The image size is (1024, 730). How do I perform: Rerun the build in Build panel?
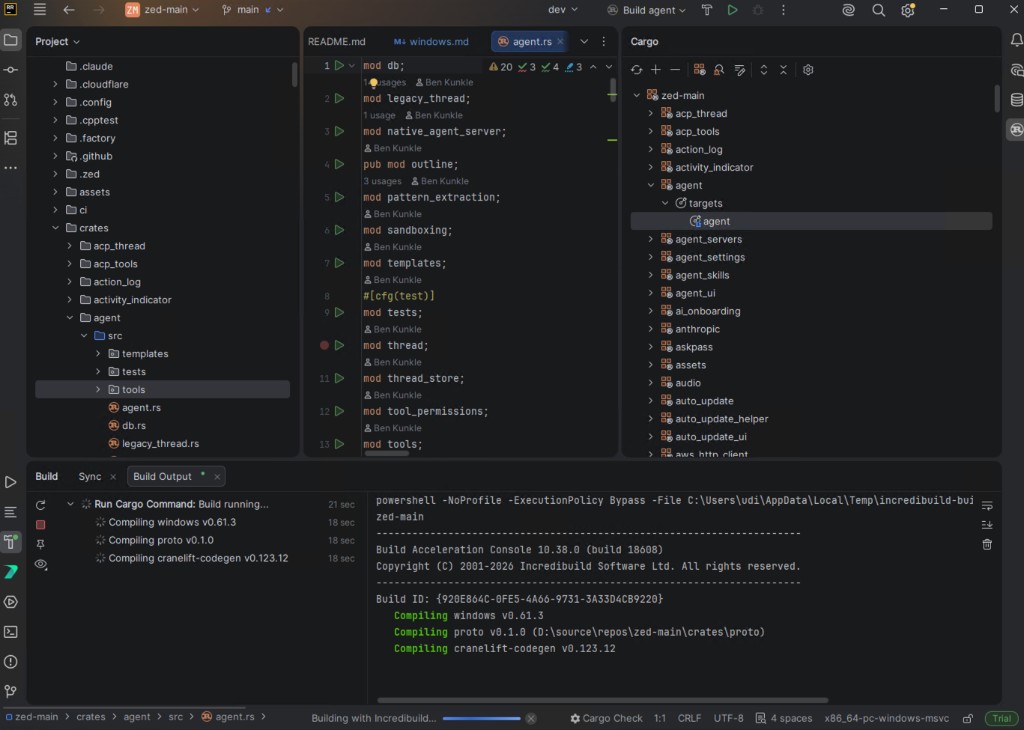(x=40, y=505)
